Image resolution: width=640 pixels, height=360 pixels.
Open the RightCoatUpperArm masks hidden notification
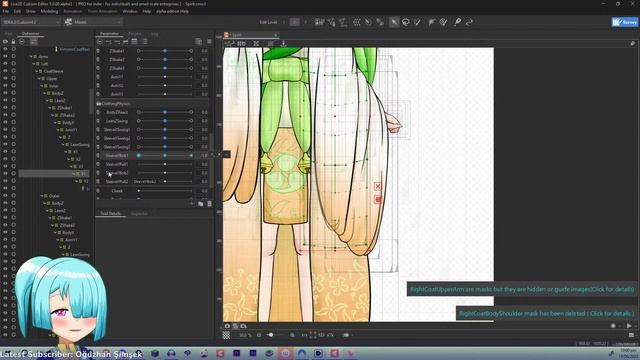pyautogui.click(x=522, y=289)
